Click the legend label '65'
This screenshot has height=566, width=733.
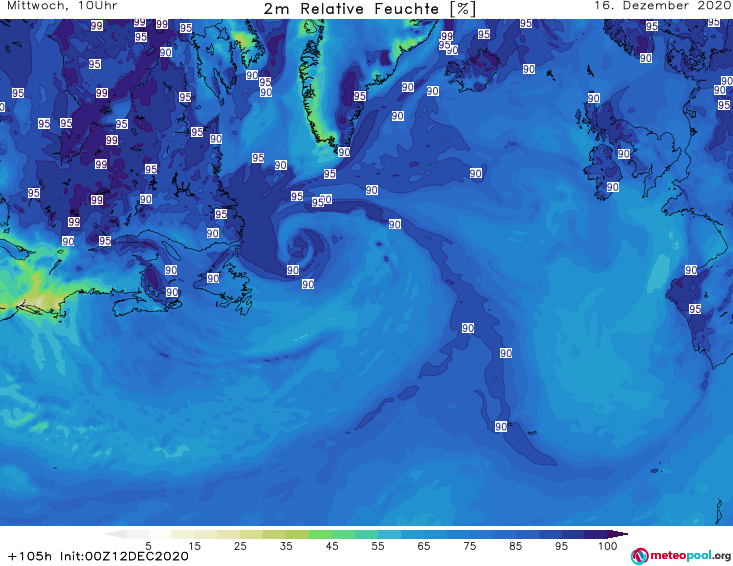click(x=424, y=546)
